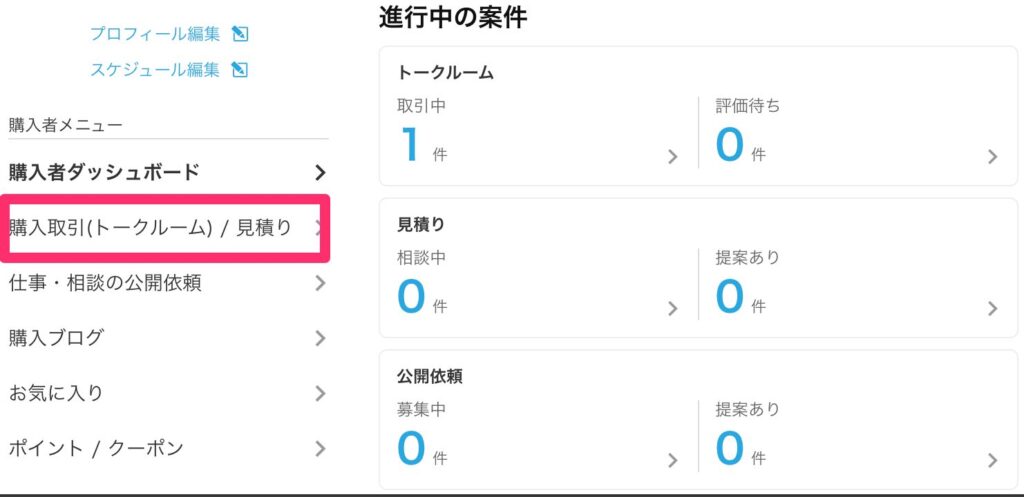Image resolution: width=1024 pixels, height=497 pixels.
Task: Go to 購入ブログ in sidebar
Action: 167,338
